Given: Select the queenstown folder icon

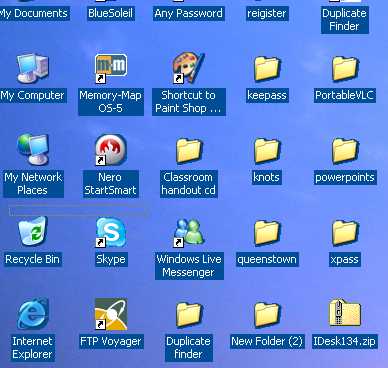Looking at the screenshot, I should 267,233.
